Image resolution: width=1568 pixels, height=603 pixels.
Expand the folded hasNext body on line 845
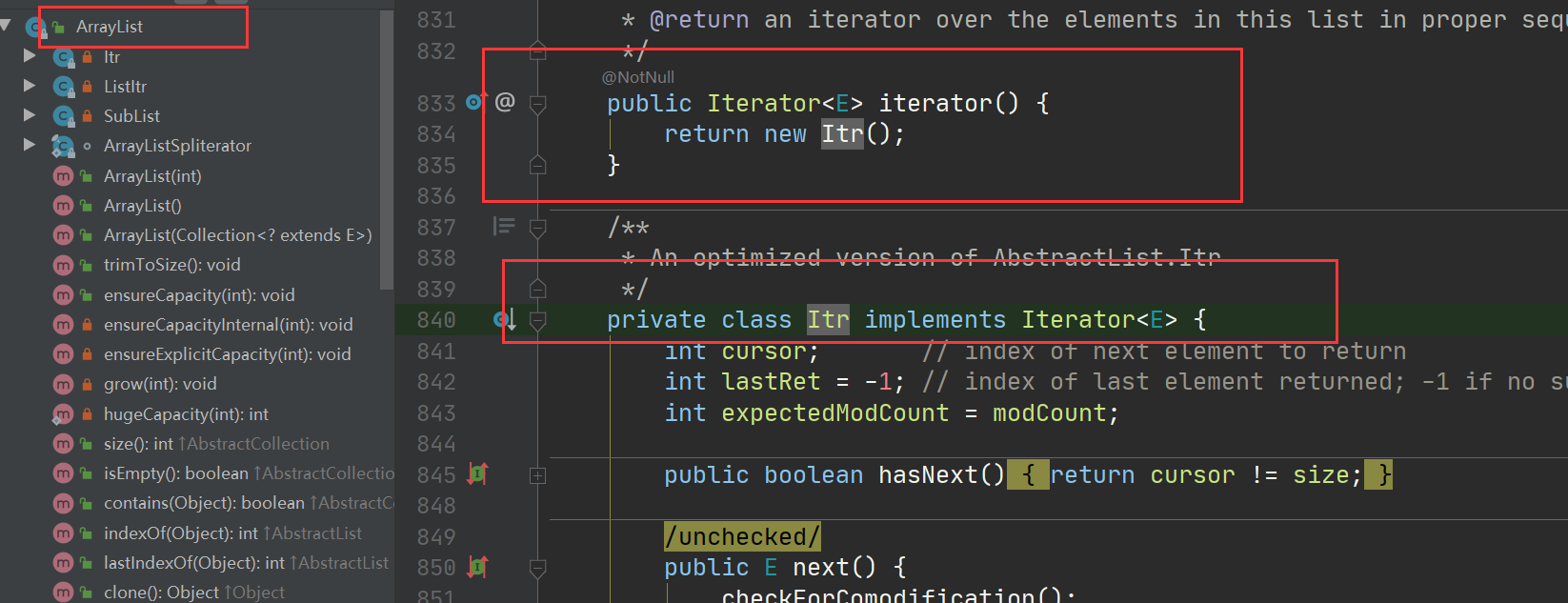coord(537,475)
